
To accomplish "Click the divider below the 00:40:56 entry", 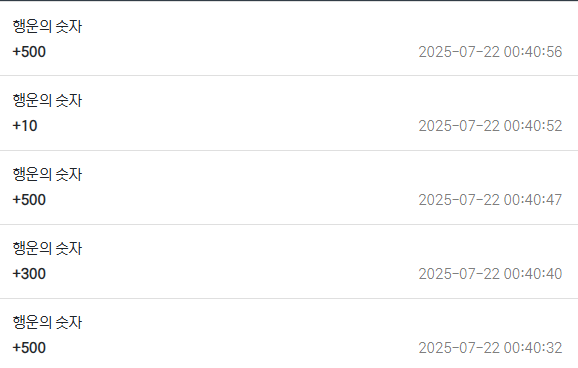I will (289, 76).
